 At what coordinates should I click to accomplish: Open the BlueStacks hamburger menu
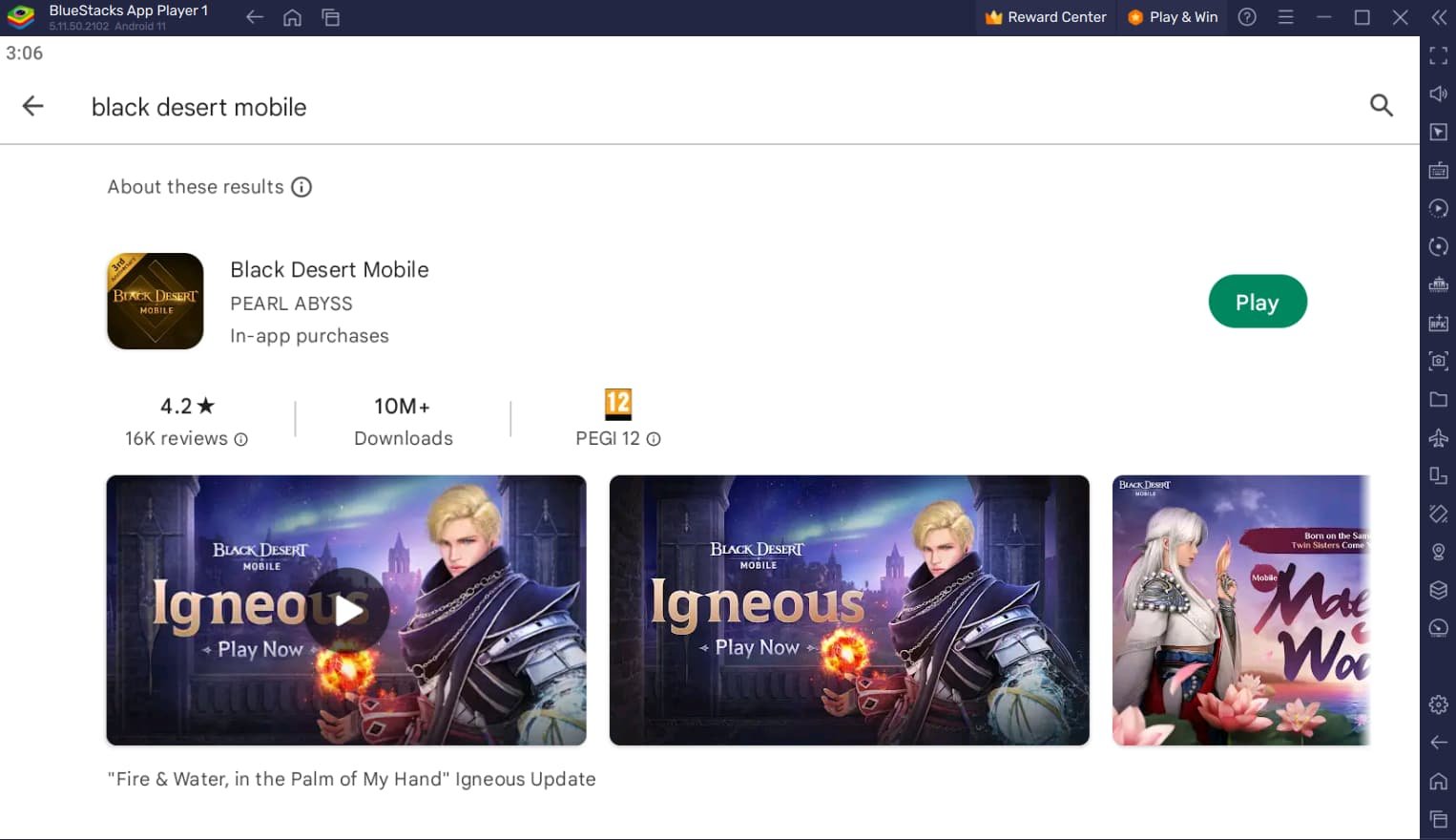1285,17
